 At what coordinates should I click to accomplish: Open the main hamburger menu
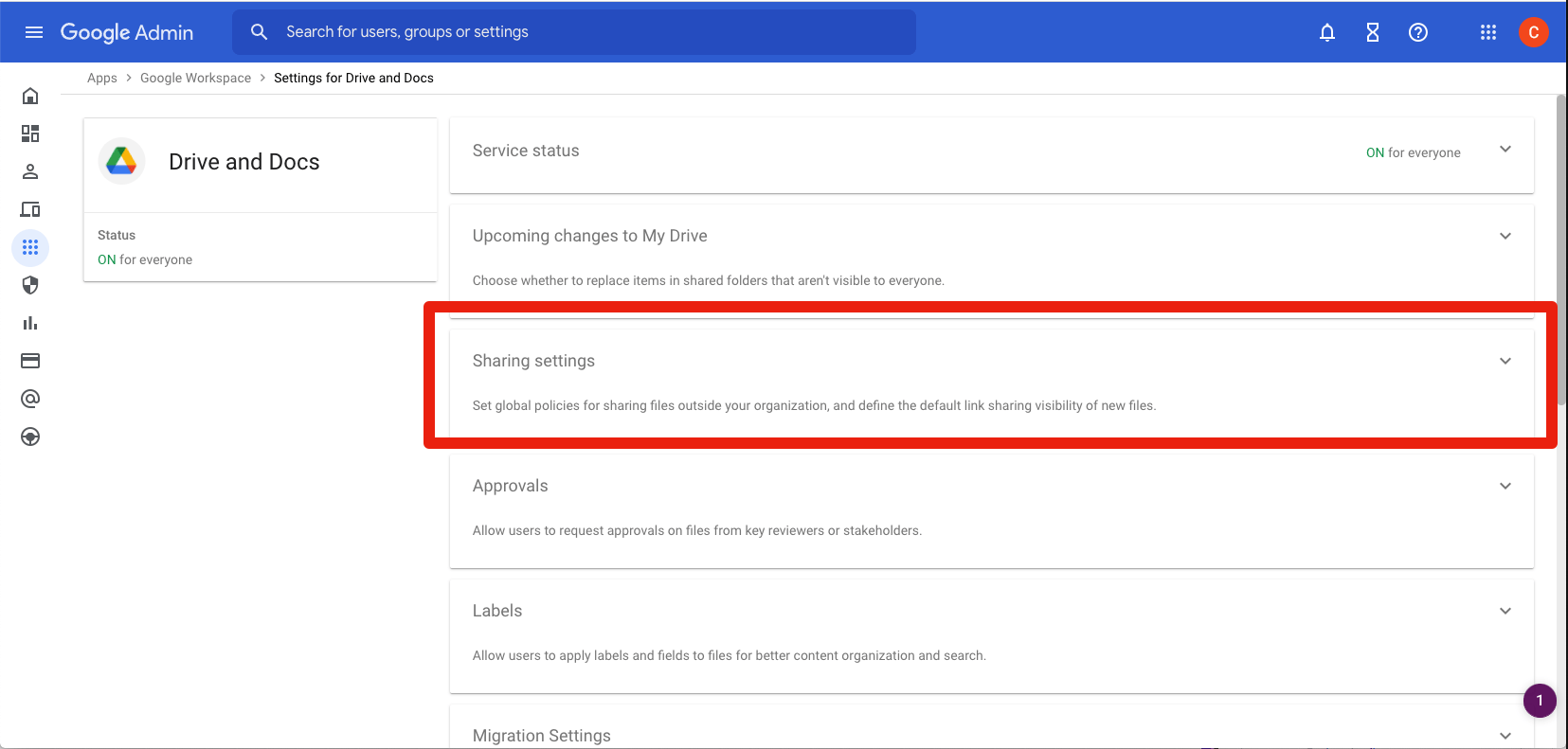click(x=34, y=32)
